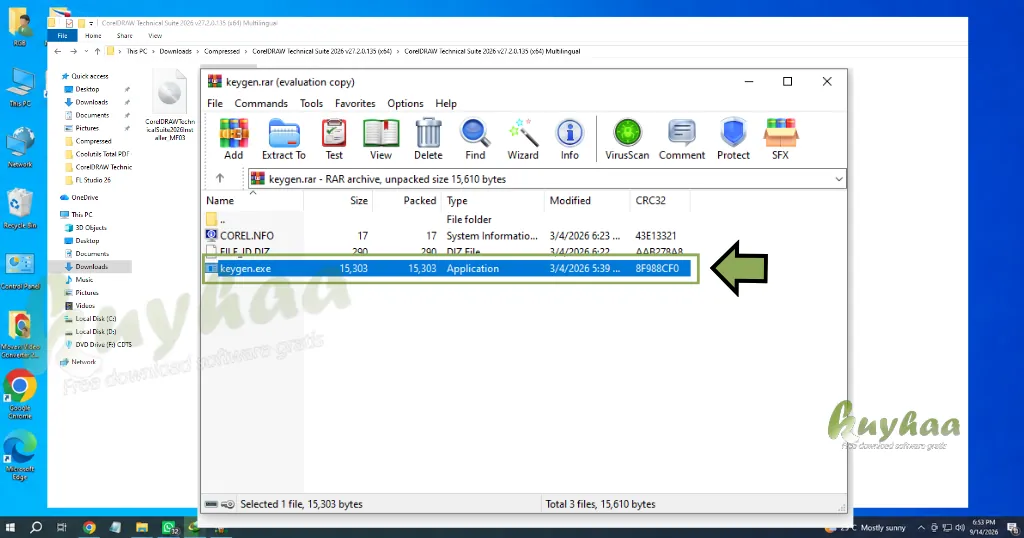Image resolution: width=1024 pixels, height=538 pixels.
Task: Select the CorelDRAW installer disc image file
Action: point(170,104)
